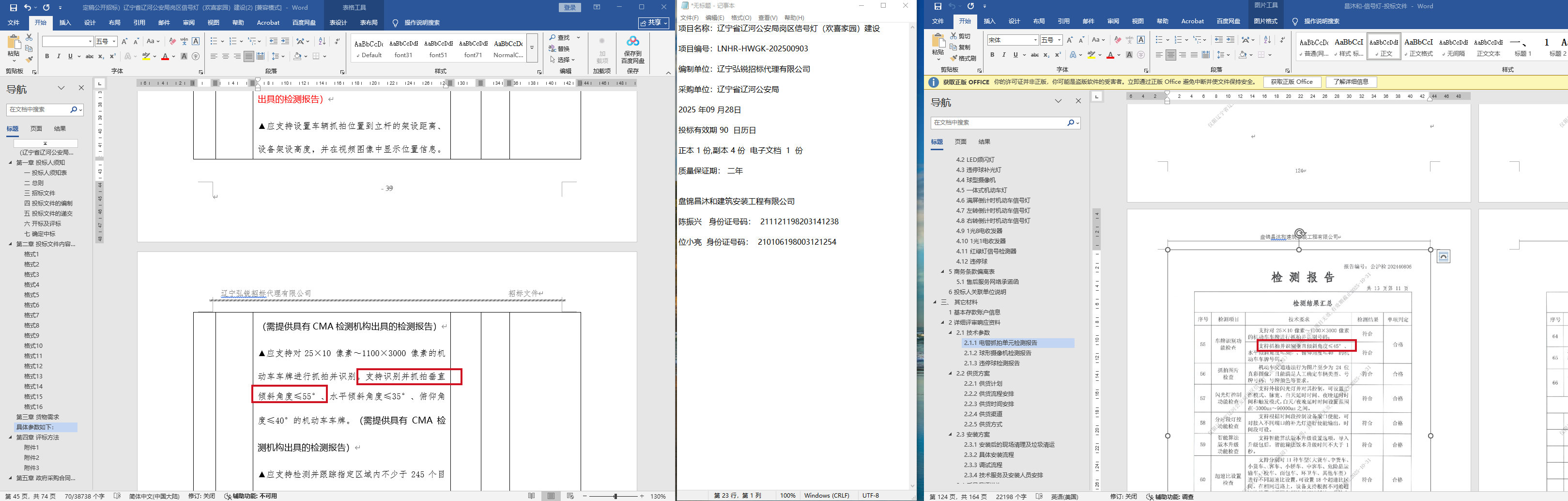Toggle Bold in left Word ribbon
Viewport: 1568px width, 501px height.
click(x=47, y=57)
